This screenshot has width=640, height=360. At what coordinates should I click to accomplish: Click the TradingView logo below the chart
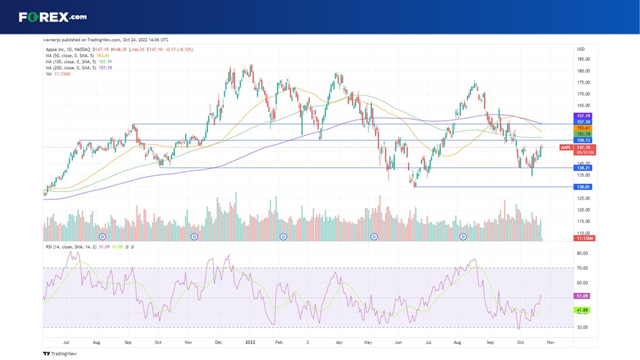point(60,354)
